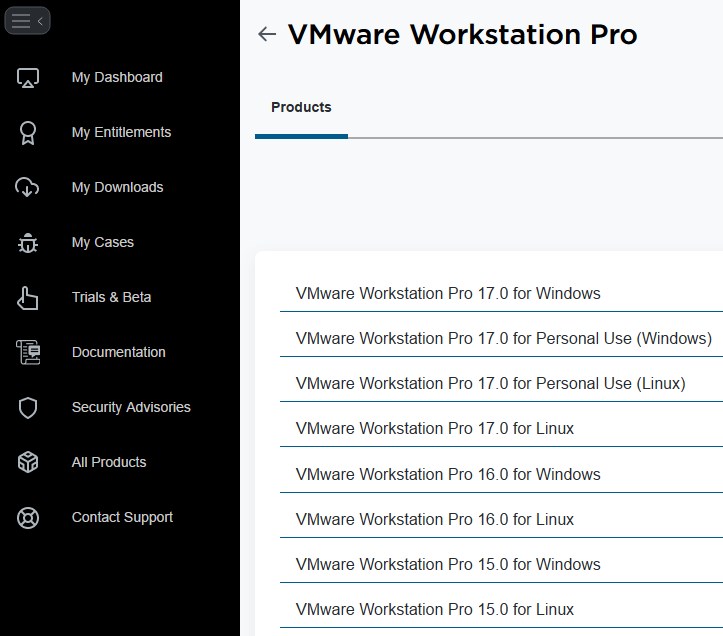Go back using the left arrow icon
The height and width of the screenshot is (636, 723).
267,34
